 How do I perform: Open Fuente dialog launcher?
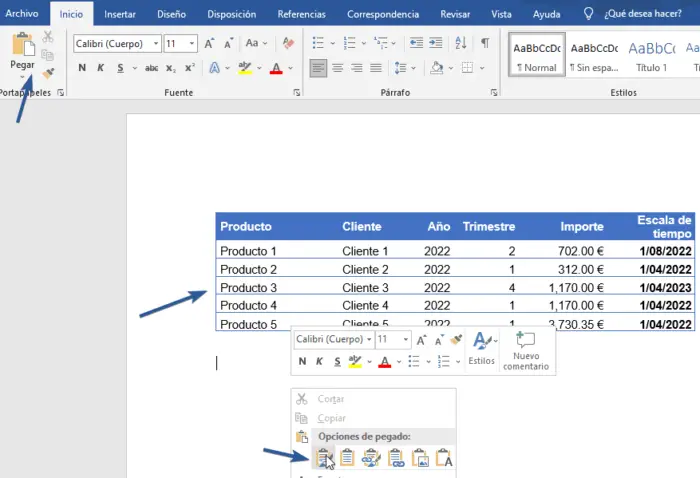(297, 92)
